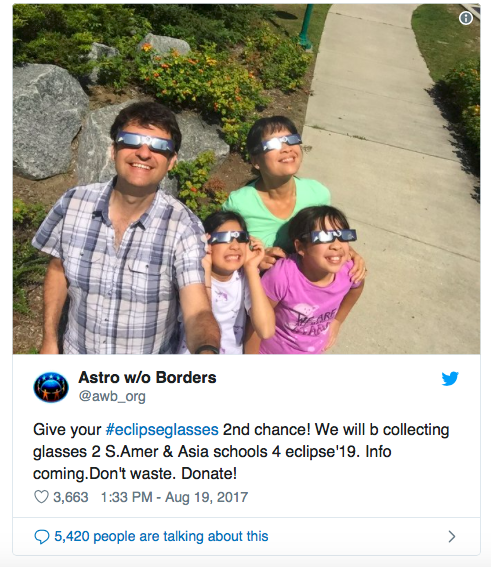
Task: Open the Astro w/o Borders avatar
Action: click(x=51, y=387)
